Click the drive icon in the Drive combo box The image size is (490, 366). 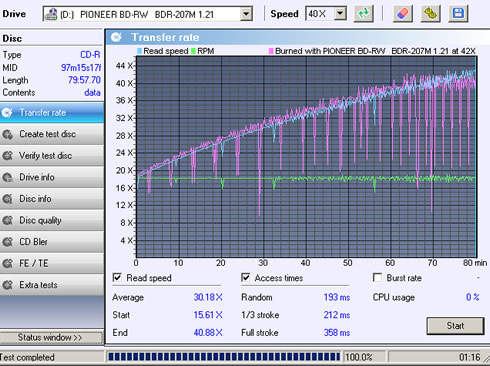(x=51, y=14)
